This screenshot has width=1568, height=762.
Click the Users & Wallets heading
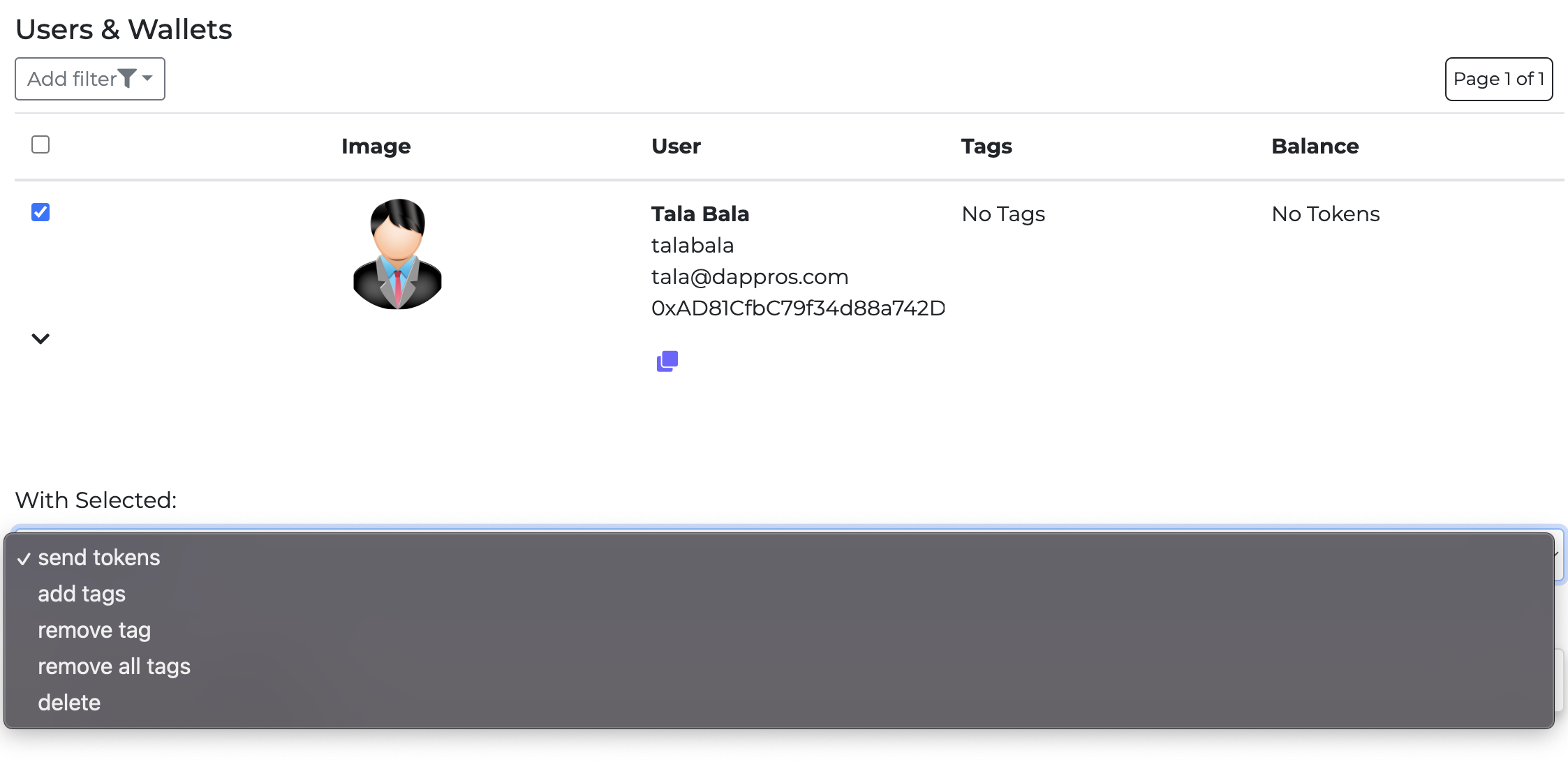124,29
